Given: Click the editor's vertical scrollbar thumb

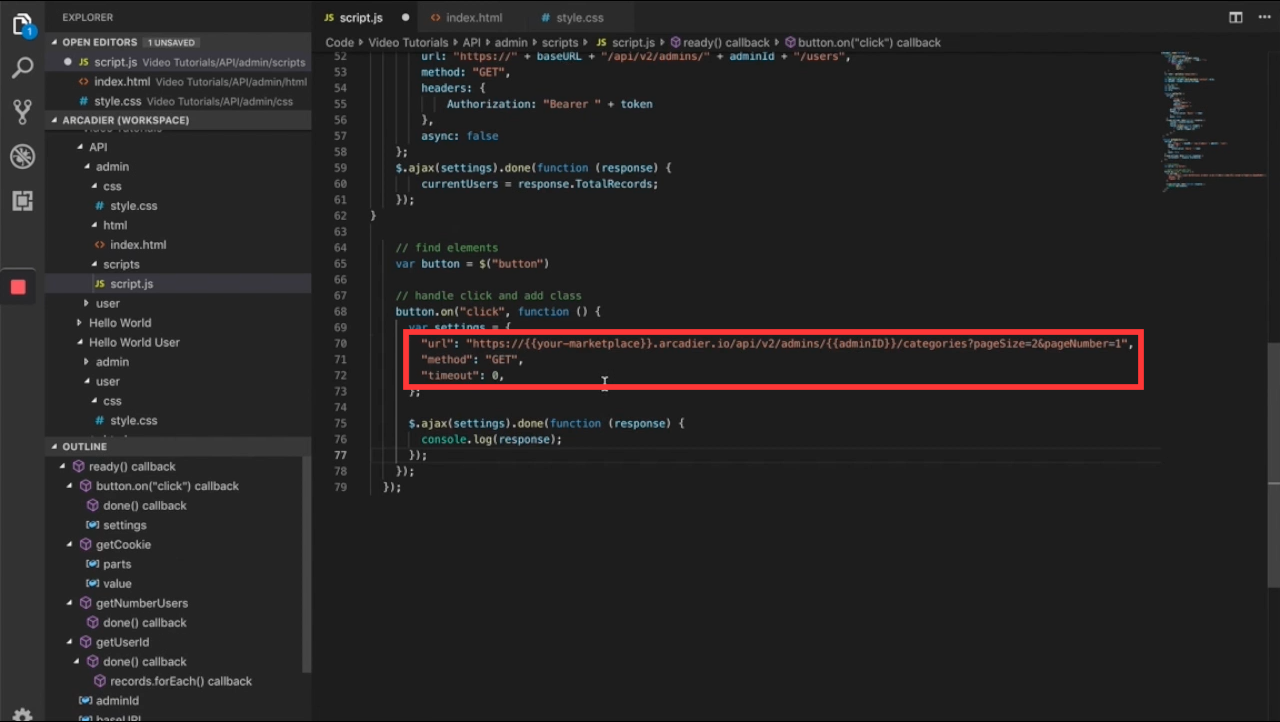Looking at the screenshot, I should (x=1273, y=466).
